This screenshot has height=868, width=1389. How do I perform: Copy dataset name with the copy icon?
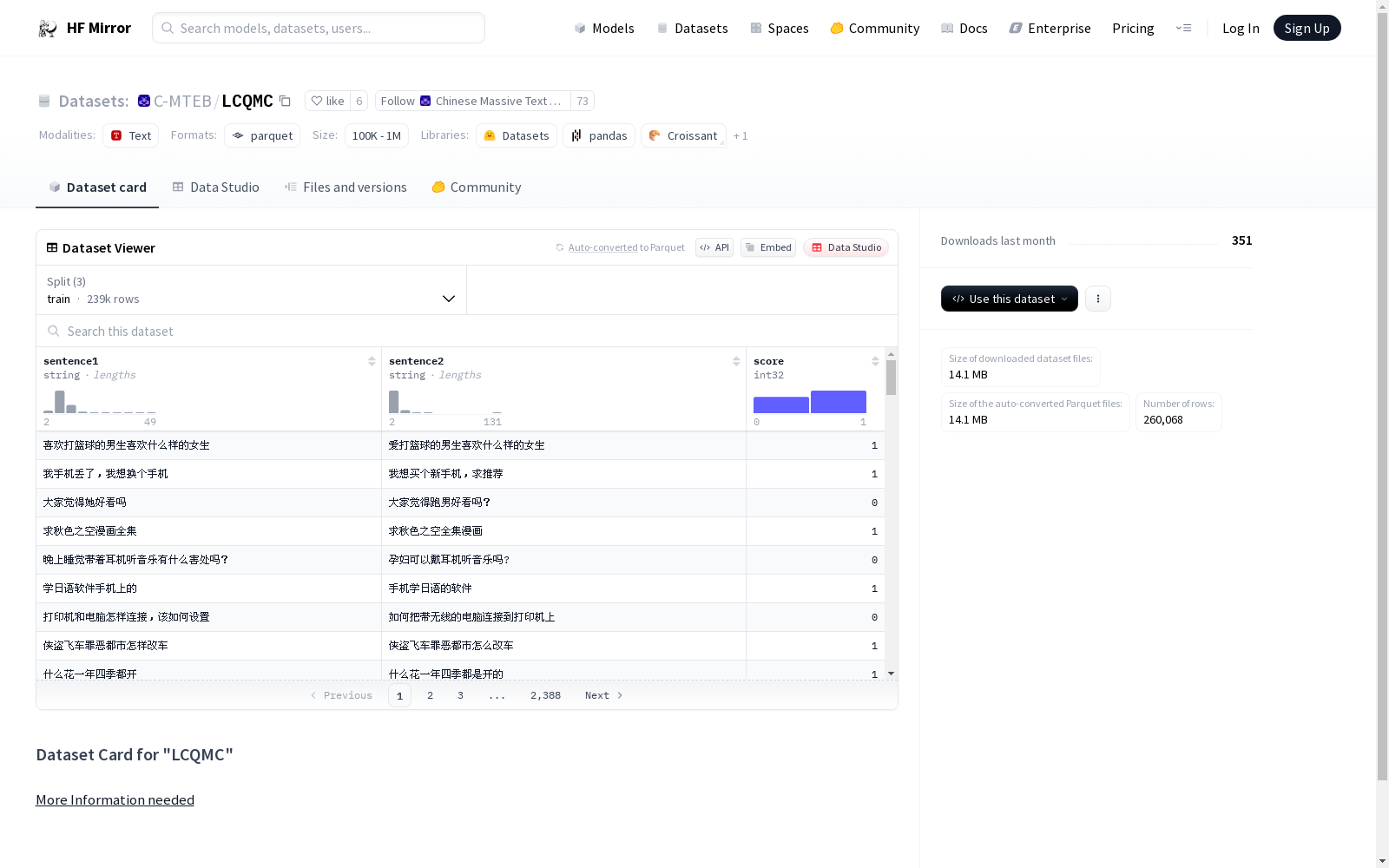pos(285,101)
